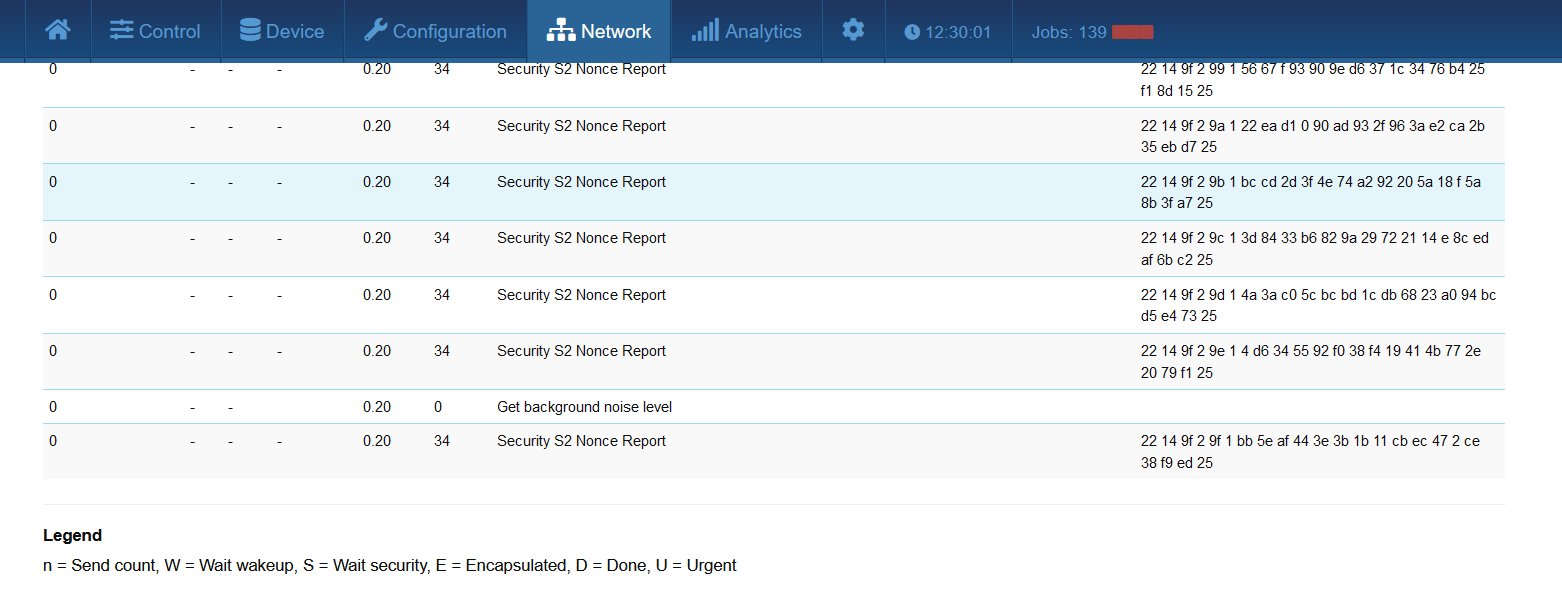Click the Get background noise level row

584,407
